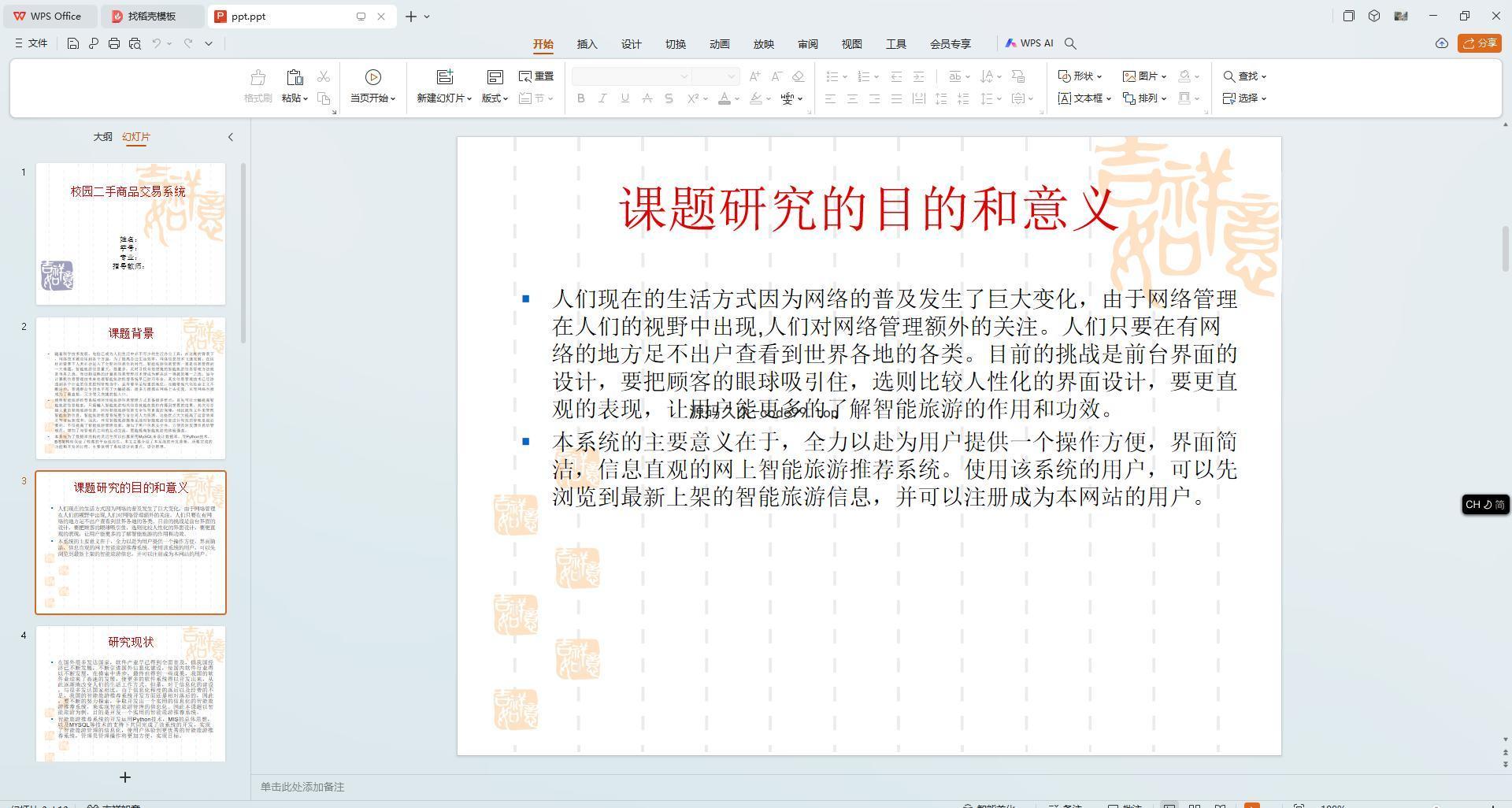Image resolution: width=1512 pixels, height=808 pixels.
Task: Click the orange 分享 share button
Action: 1480,43
